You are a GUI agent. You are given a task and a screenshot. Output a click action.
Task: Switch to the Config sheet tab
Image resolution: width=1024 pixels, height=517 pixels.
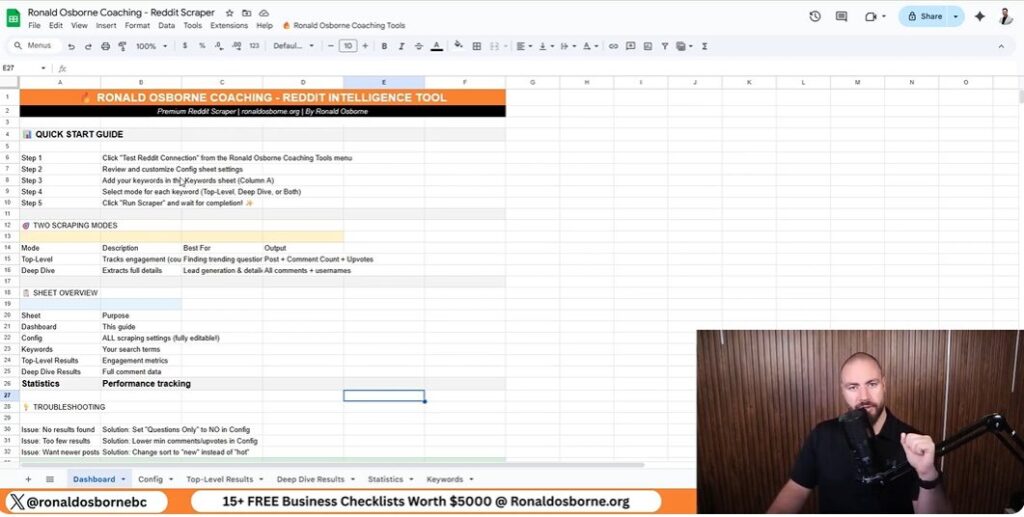(150, 479)
